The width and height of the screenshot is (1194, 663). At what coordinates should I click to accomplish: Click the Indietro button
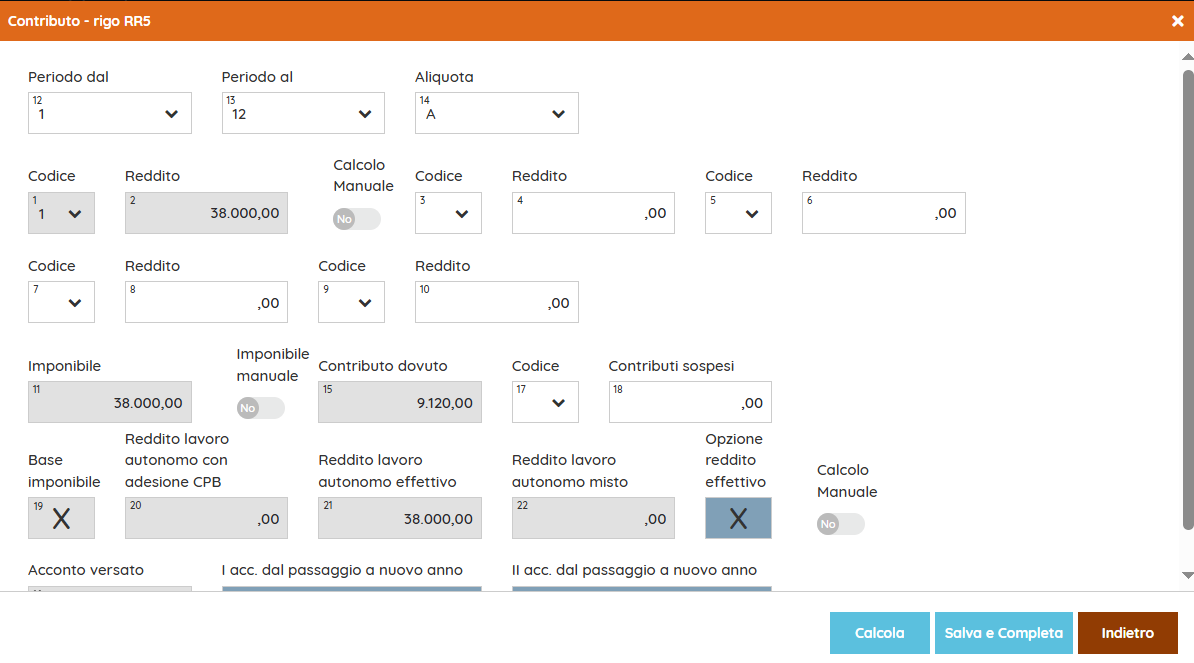1128,633
